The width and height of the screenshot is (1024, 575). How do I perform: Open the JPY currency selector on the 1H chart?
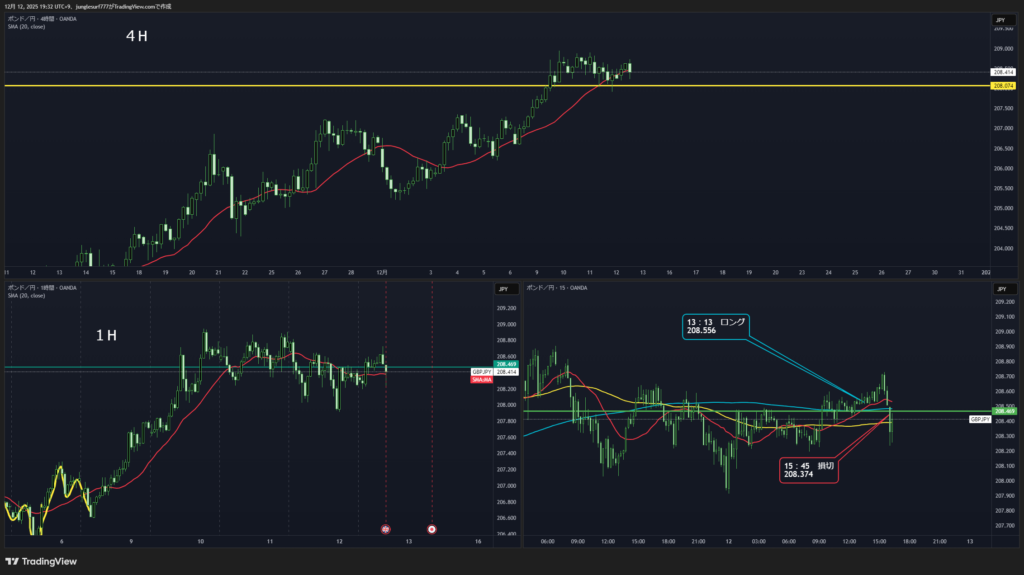click(503, 289)
